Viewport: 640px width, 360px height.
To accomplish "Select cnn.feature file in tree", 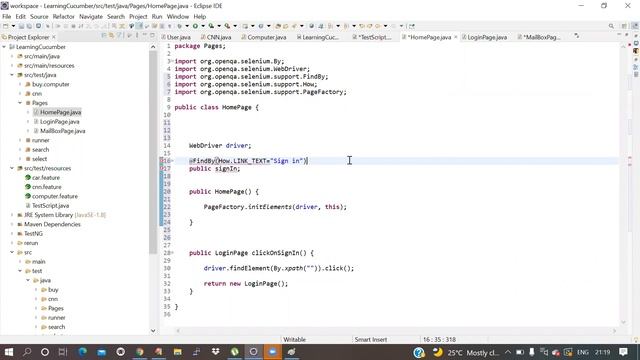I will (x=47, y=187).
